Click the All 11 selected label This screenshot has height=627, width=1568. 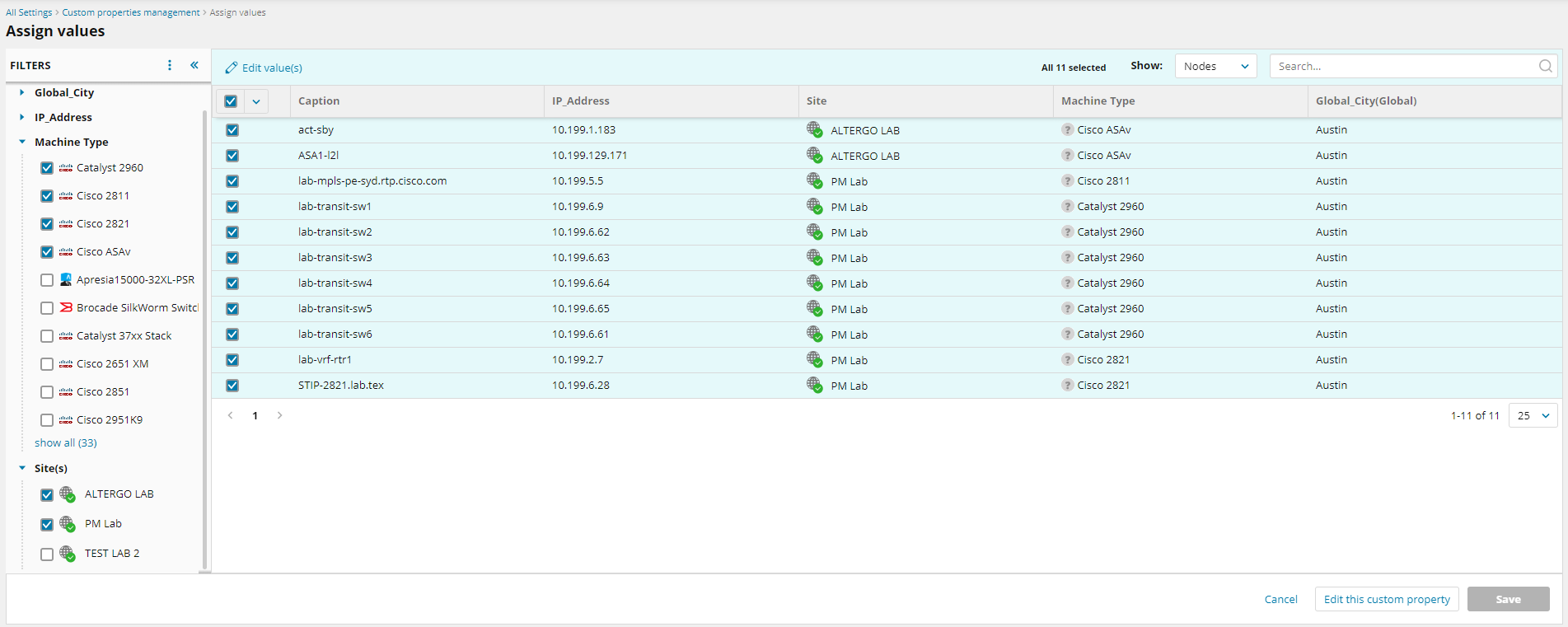click(x=1074, y=68)
